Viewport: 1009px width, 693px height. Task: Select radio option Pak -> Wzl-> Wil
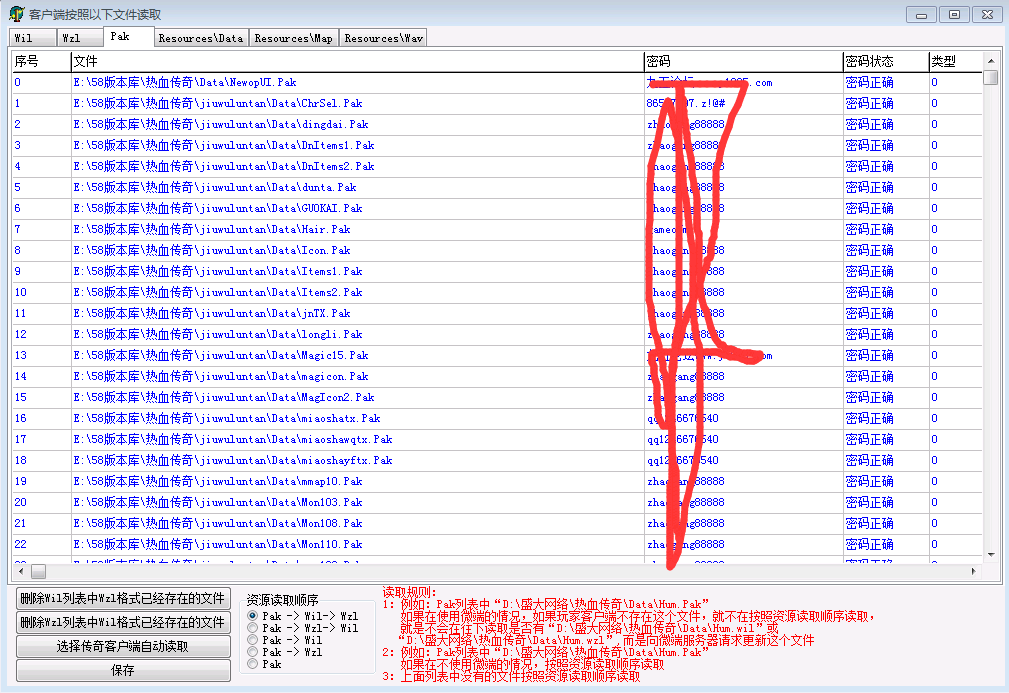pyautogui.click(x=253, y=629)
